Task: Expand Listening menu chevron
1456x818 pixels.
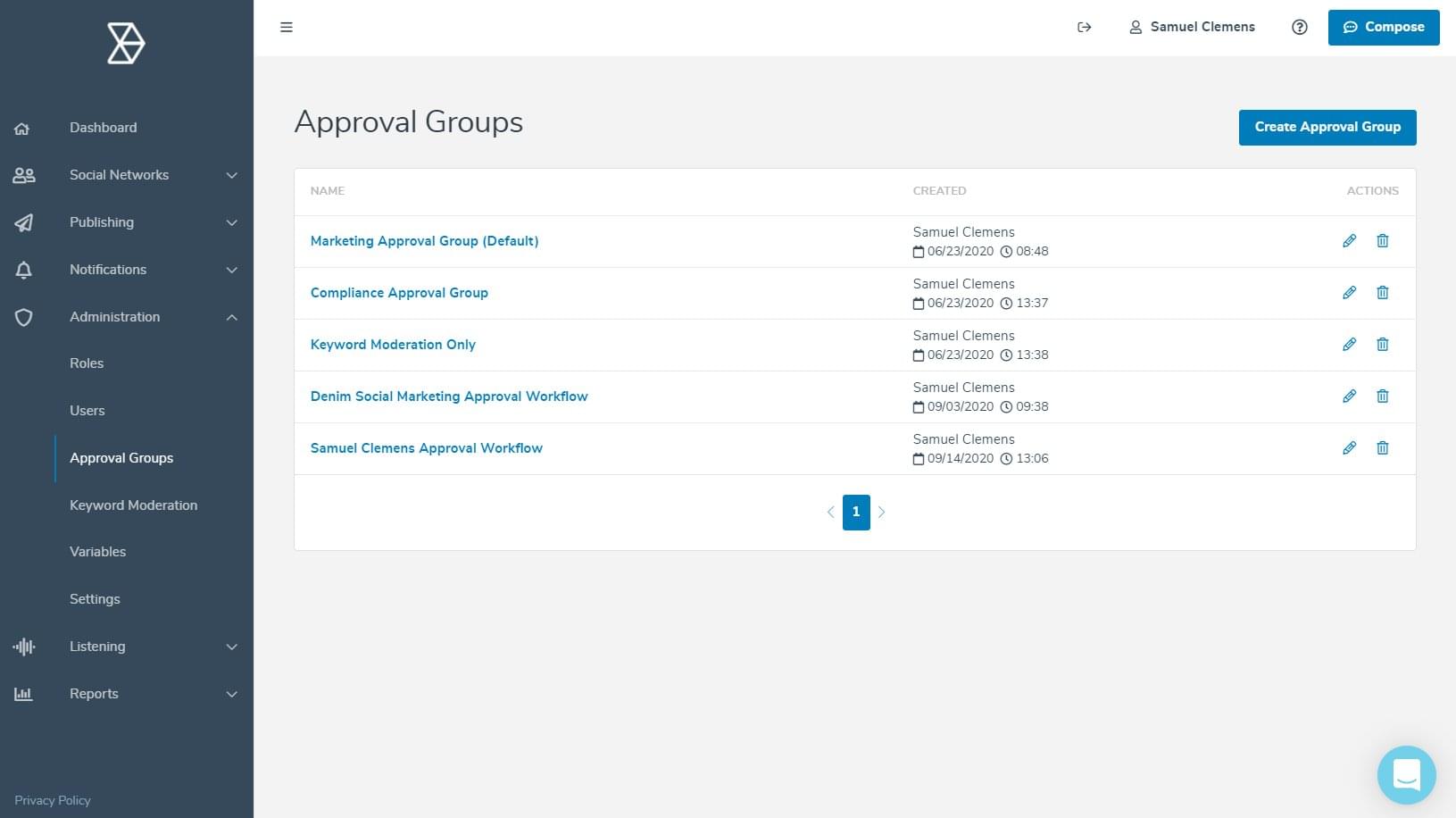Action: pyautogui.click(x=232, y=647)
